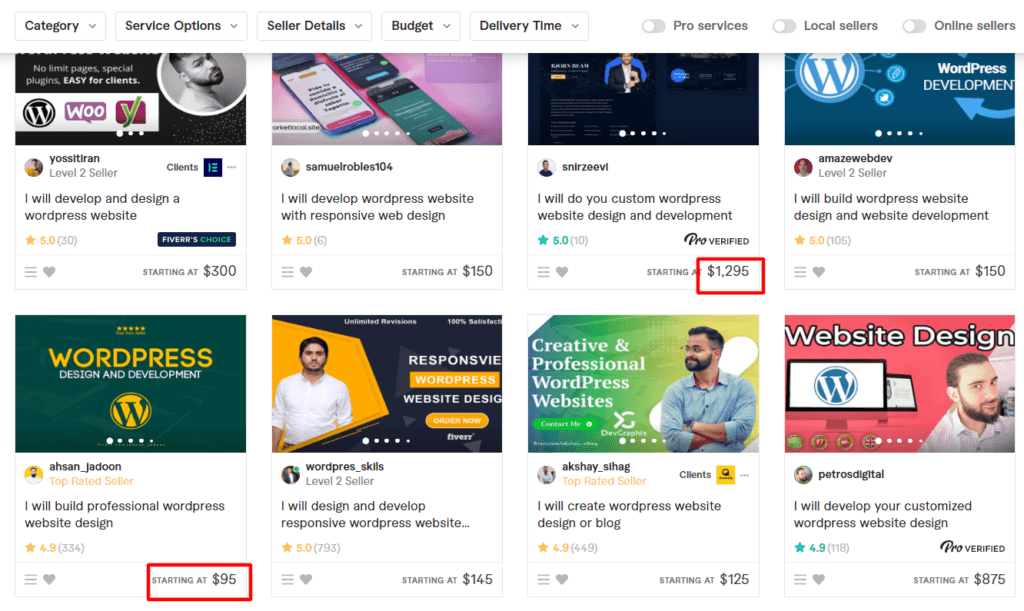1024x611 pixels.
Task: Expand the Service Options dropdown
Action: [181, 26]
